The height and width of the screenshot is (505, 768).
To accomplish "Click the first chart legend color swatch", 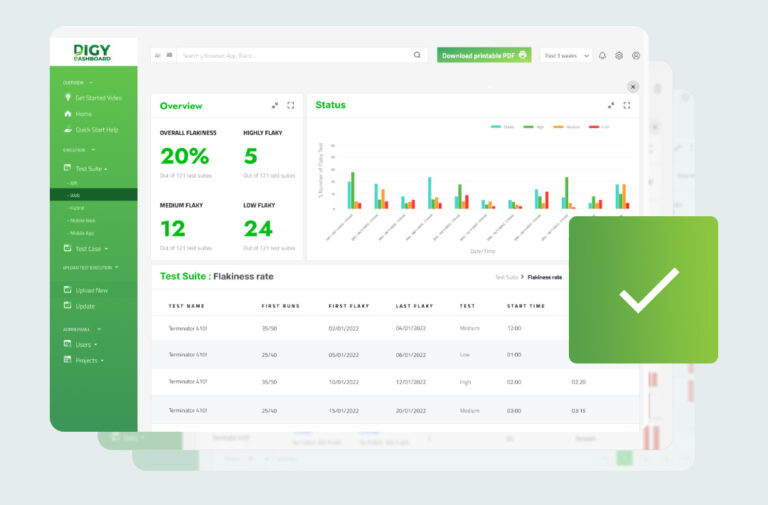I will pos(496,127).
